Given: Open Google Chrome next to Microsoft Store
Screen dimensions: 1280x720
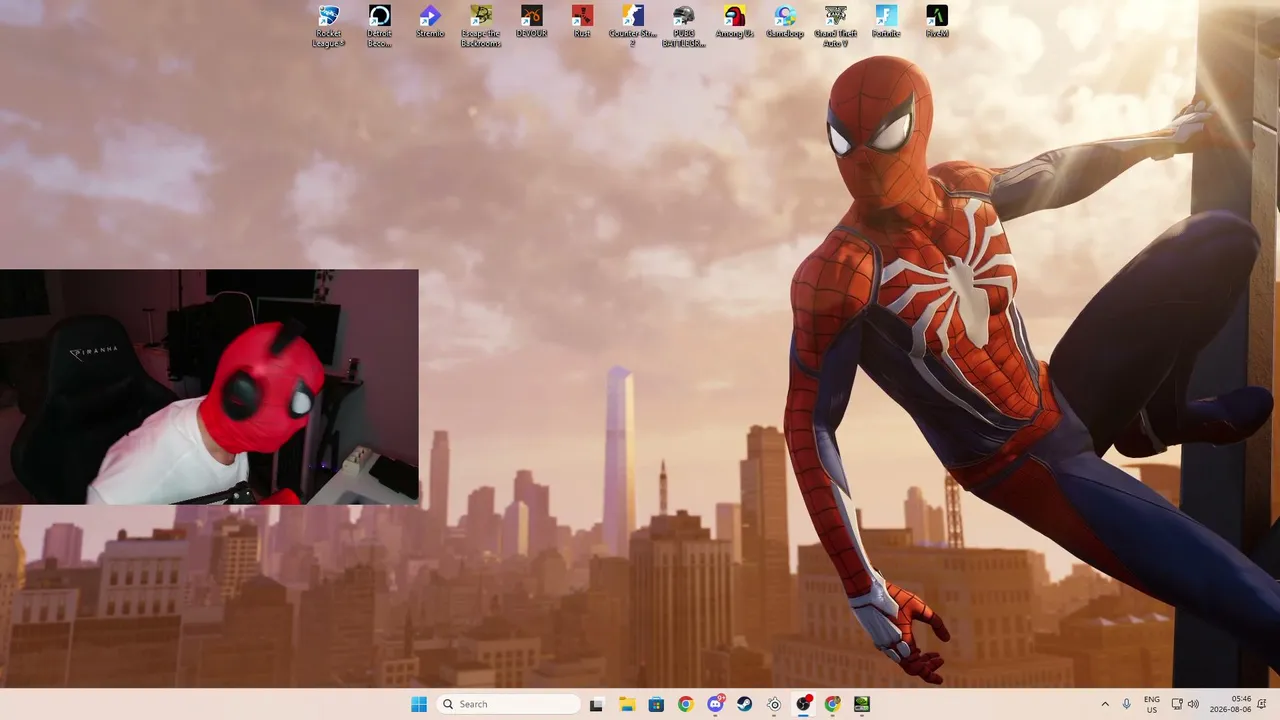Looking at the screenshot, I should click(x=685, y=704).
